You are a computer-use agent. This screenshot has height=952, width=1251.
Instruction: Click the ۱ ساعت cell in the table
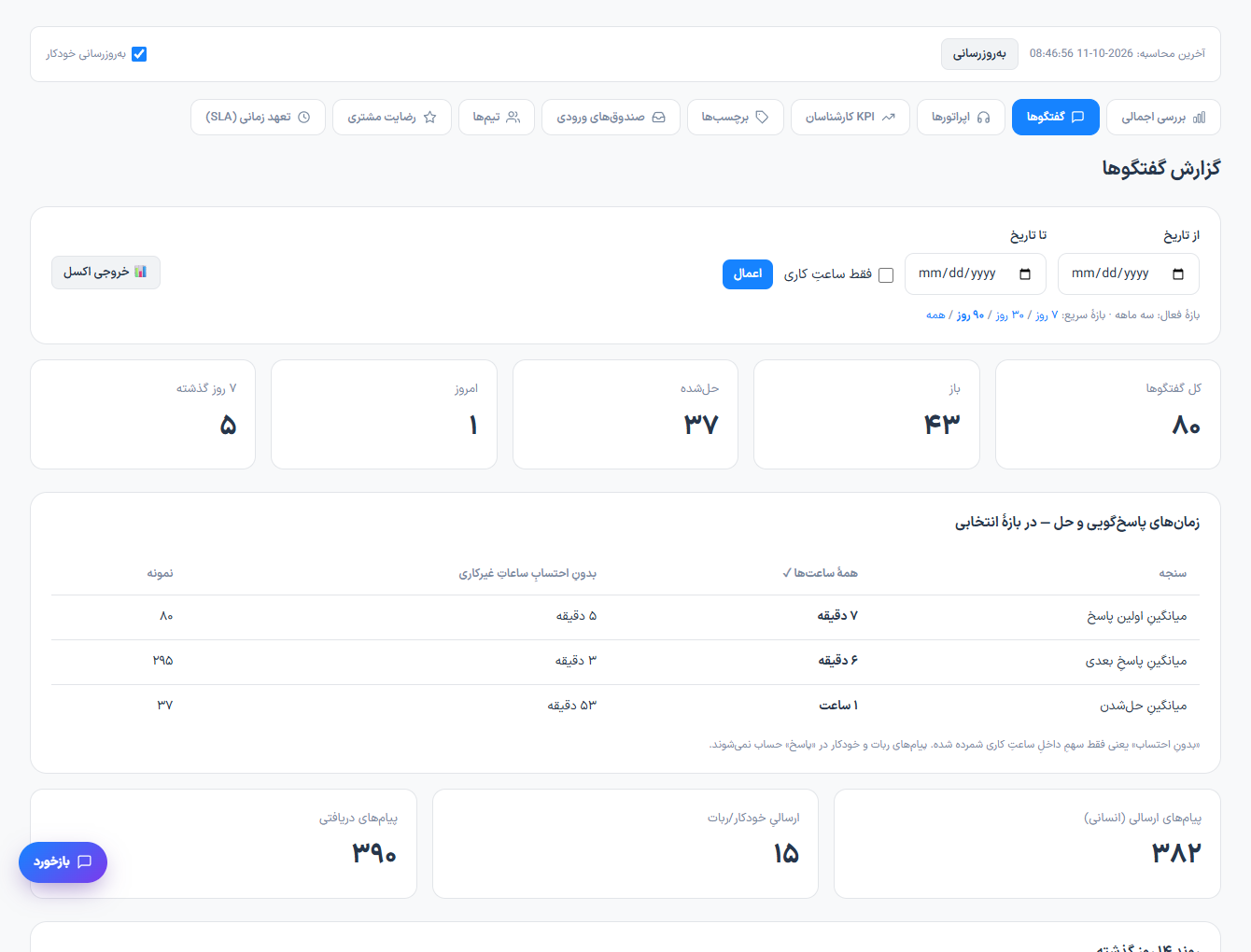[838, 706]
